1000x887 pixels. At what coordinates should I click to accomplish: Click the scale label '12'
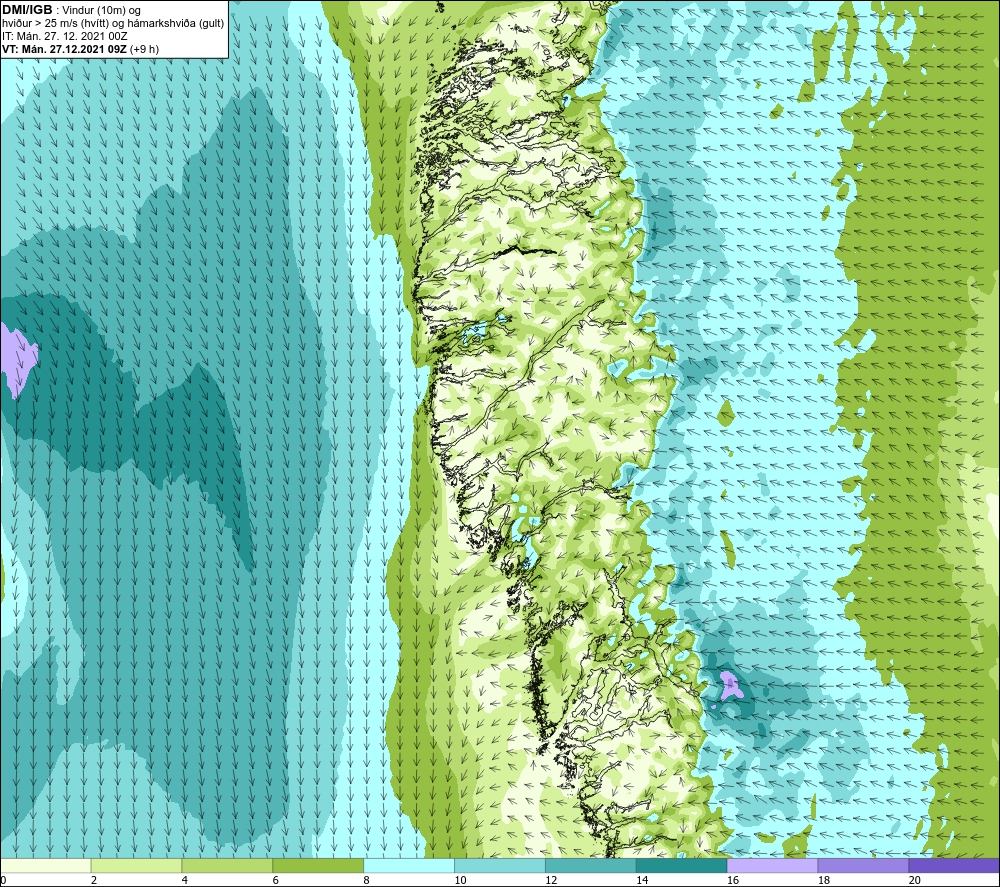[x=551, y=880]
